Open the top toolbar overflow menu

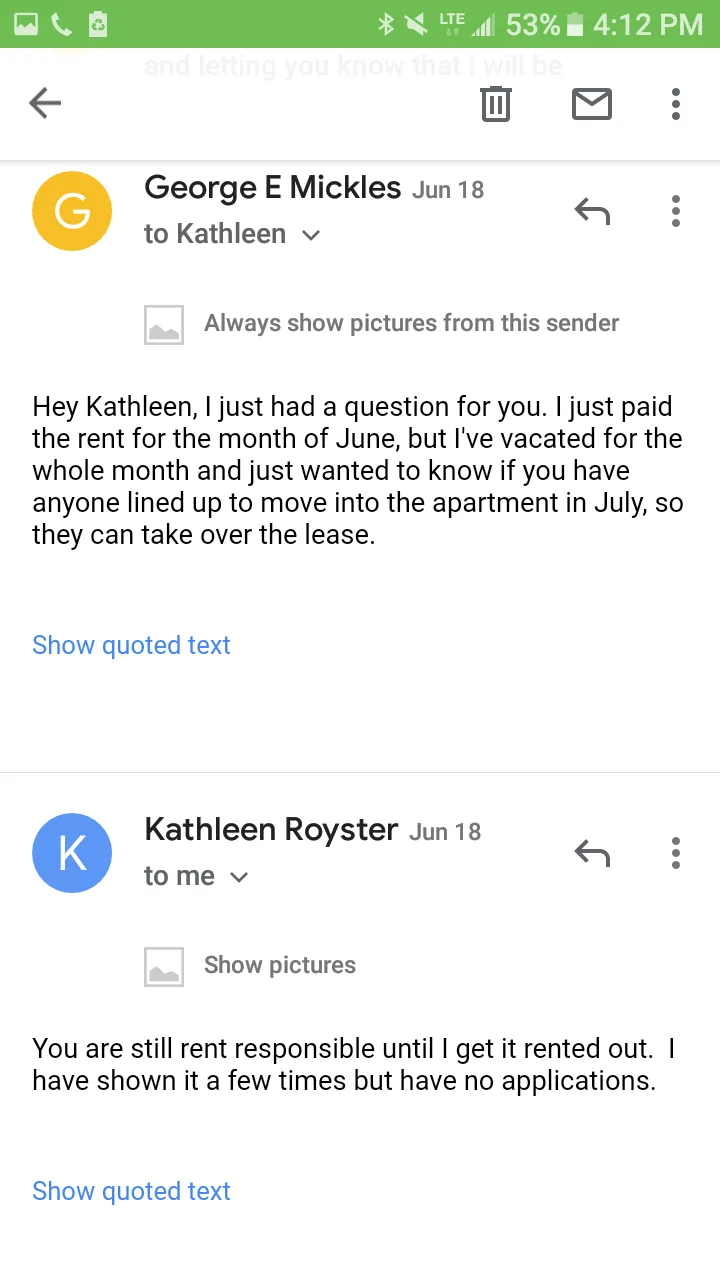(676, 103)
